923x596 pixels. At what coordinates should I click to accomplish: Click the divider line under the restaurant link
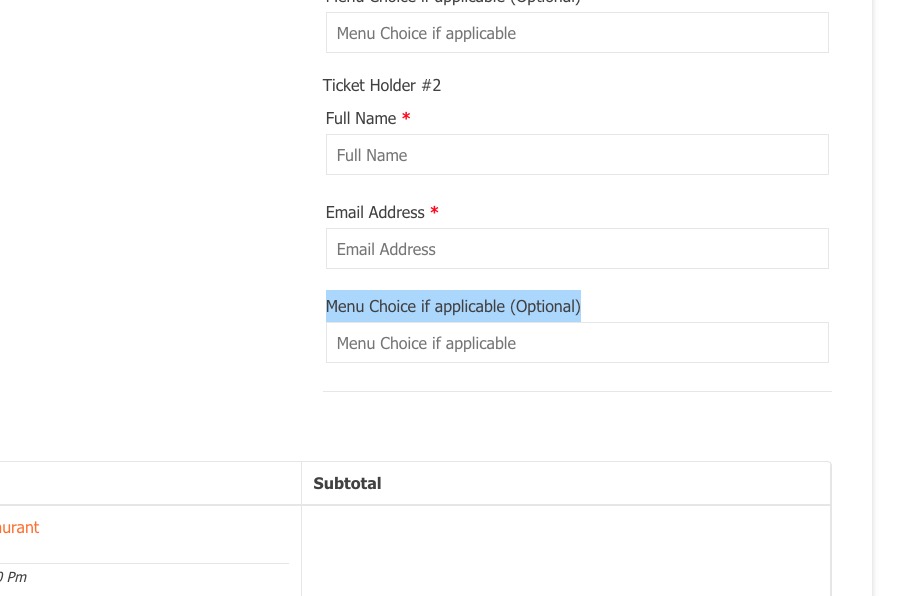point(144,563)
